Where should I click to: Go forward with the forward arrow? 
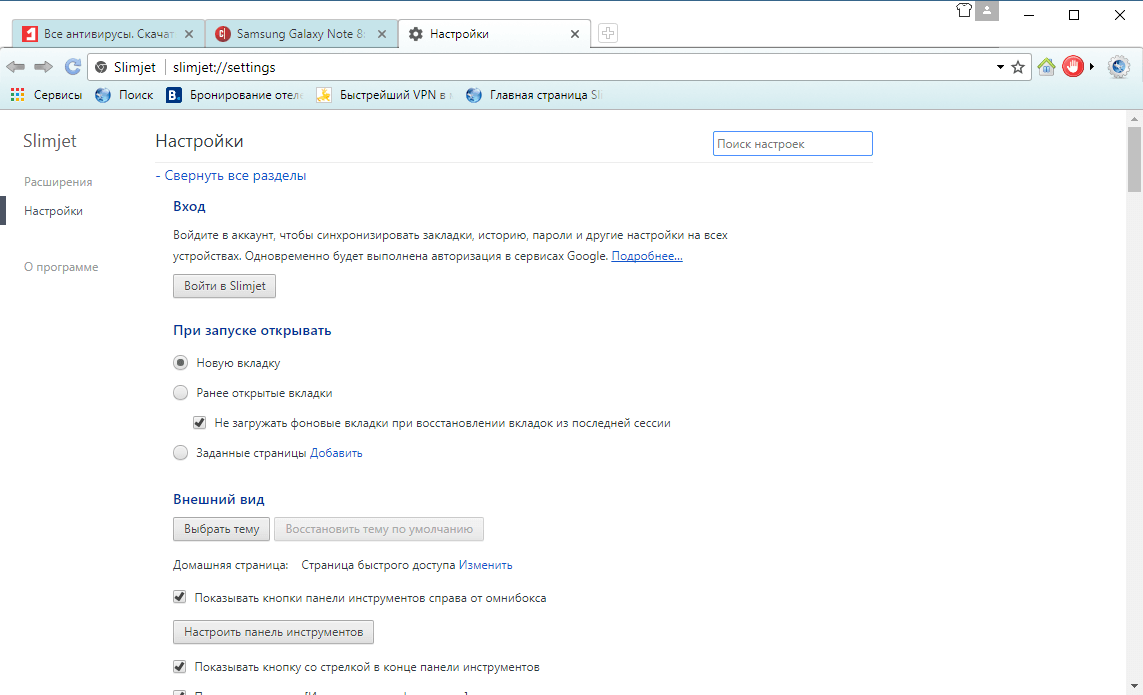[x=44, y=67]
